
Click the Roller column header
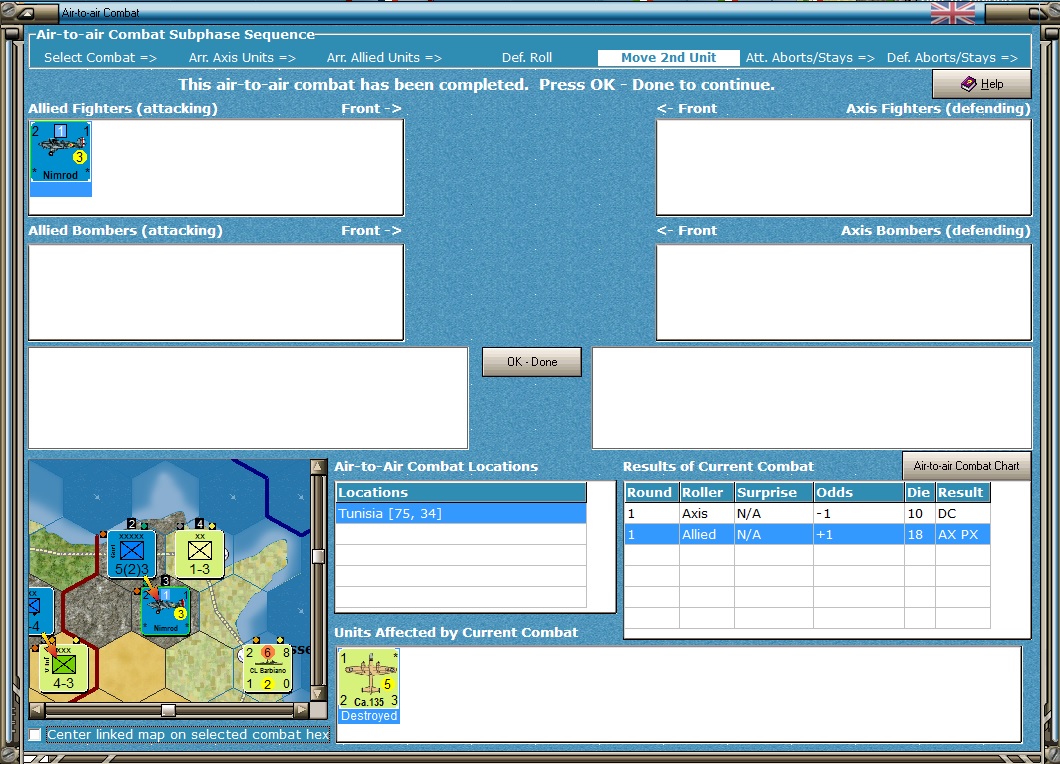click(x=706, y=492)
